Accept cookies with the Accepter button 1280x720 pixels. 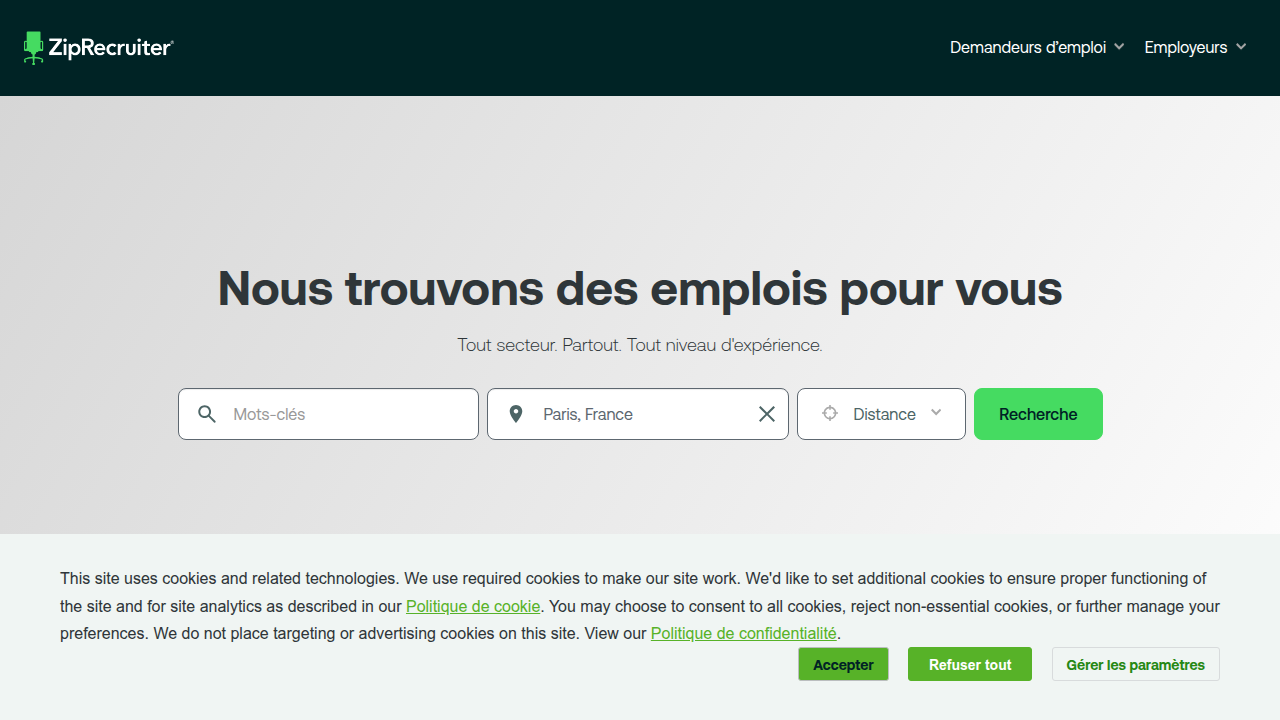point(843,665)
